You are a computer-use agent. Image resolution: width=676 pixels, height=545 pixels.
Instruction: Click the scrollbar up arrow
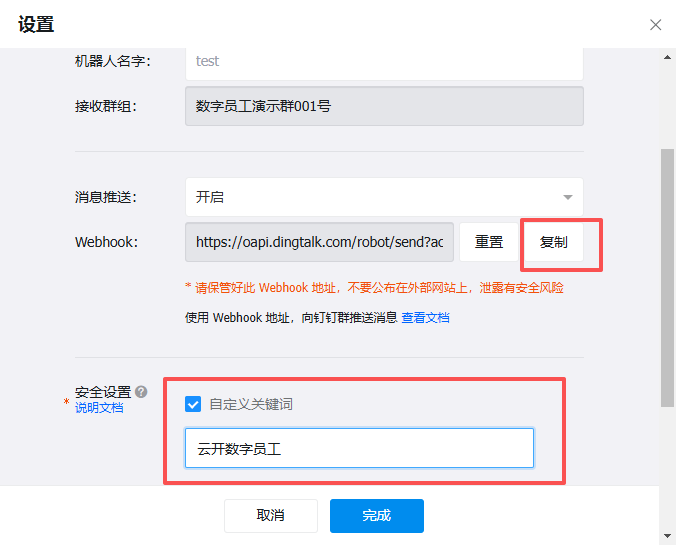tap(667, 57)
